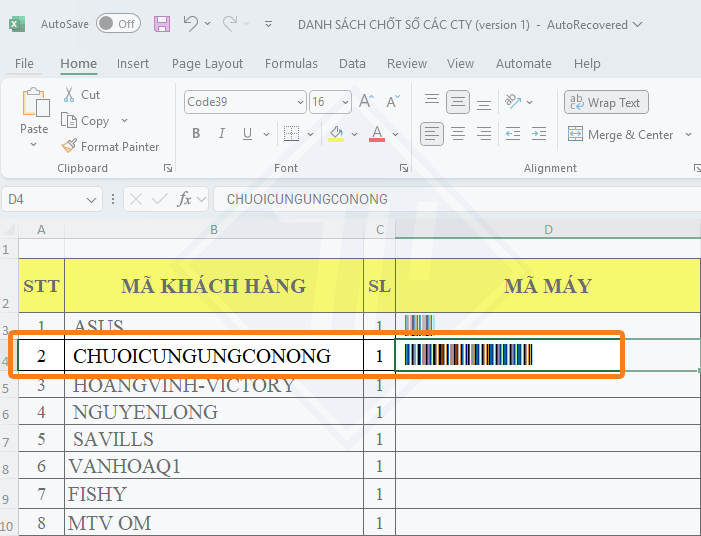Click the Undo arrow icon
This screenshot has width=701, height=536.
pyautogui.click(x=190, y=23)
